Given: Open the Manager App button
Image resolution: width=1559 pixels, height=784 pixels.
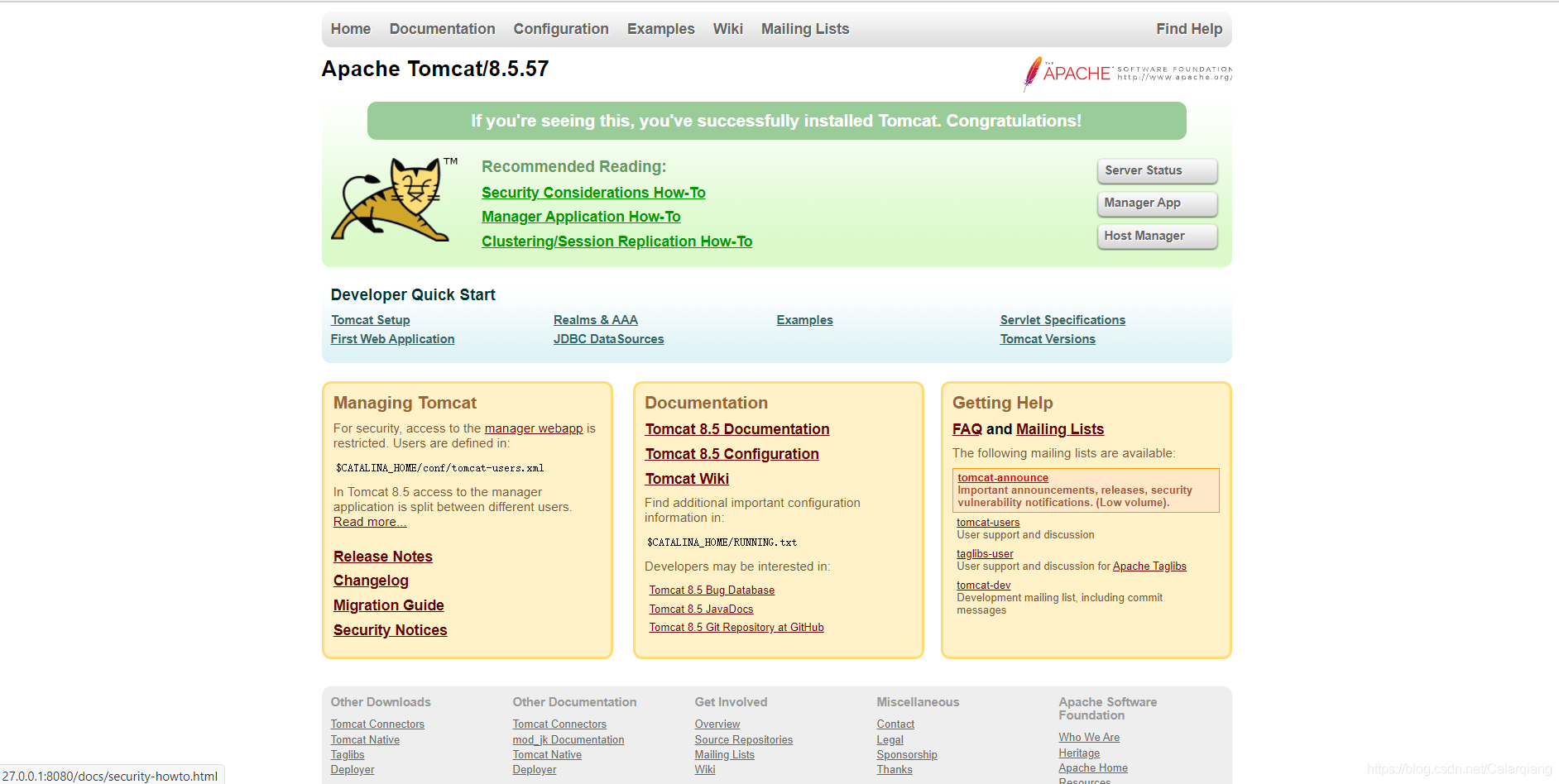Looking at the screenshot, I should click(1157, 203).
